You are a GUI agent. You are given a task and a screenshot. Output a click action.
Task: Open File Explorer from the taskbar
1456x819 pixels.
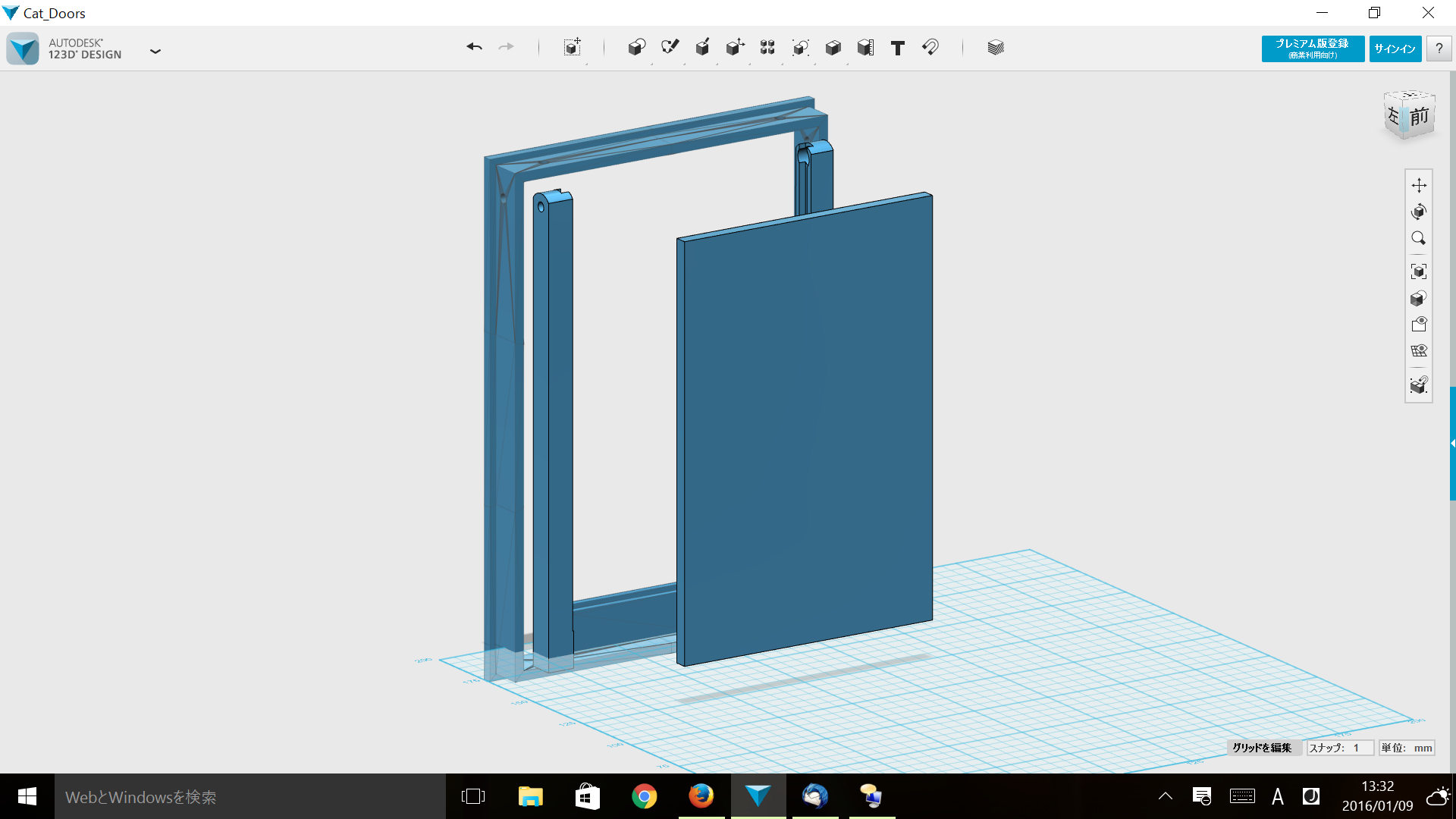[x=530, y=796]
